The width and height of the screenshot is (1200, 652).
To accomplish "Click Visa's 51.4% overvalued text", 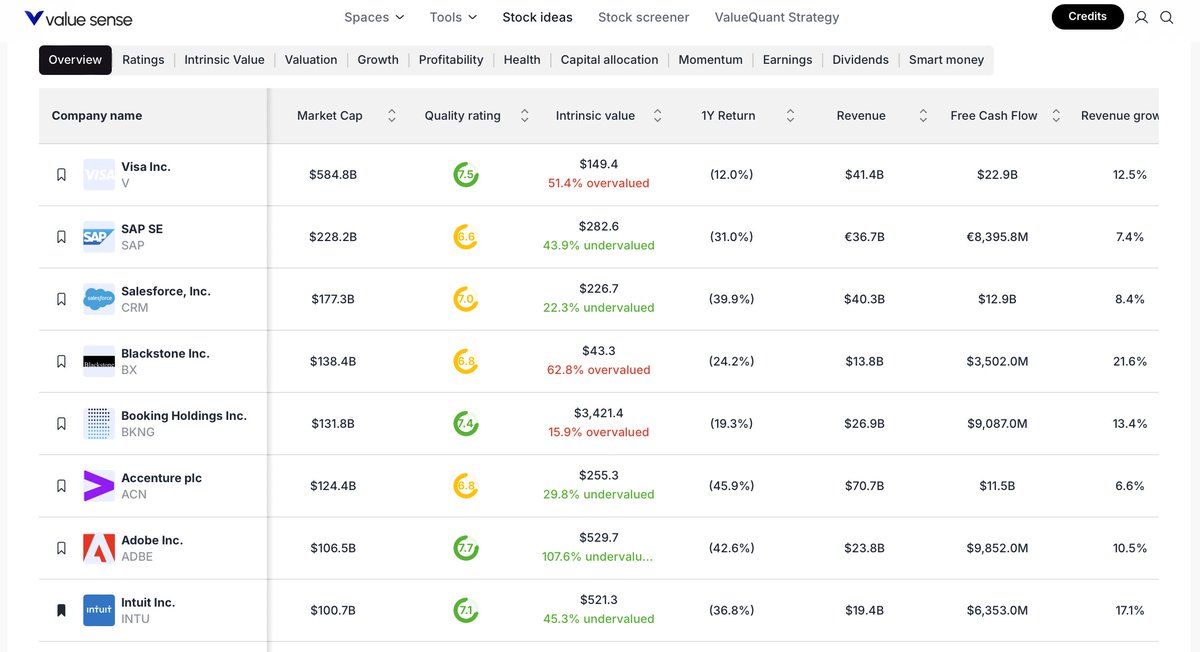I will click(598, 184).
